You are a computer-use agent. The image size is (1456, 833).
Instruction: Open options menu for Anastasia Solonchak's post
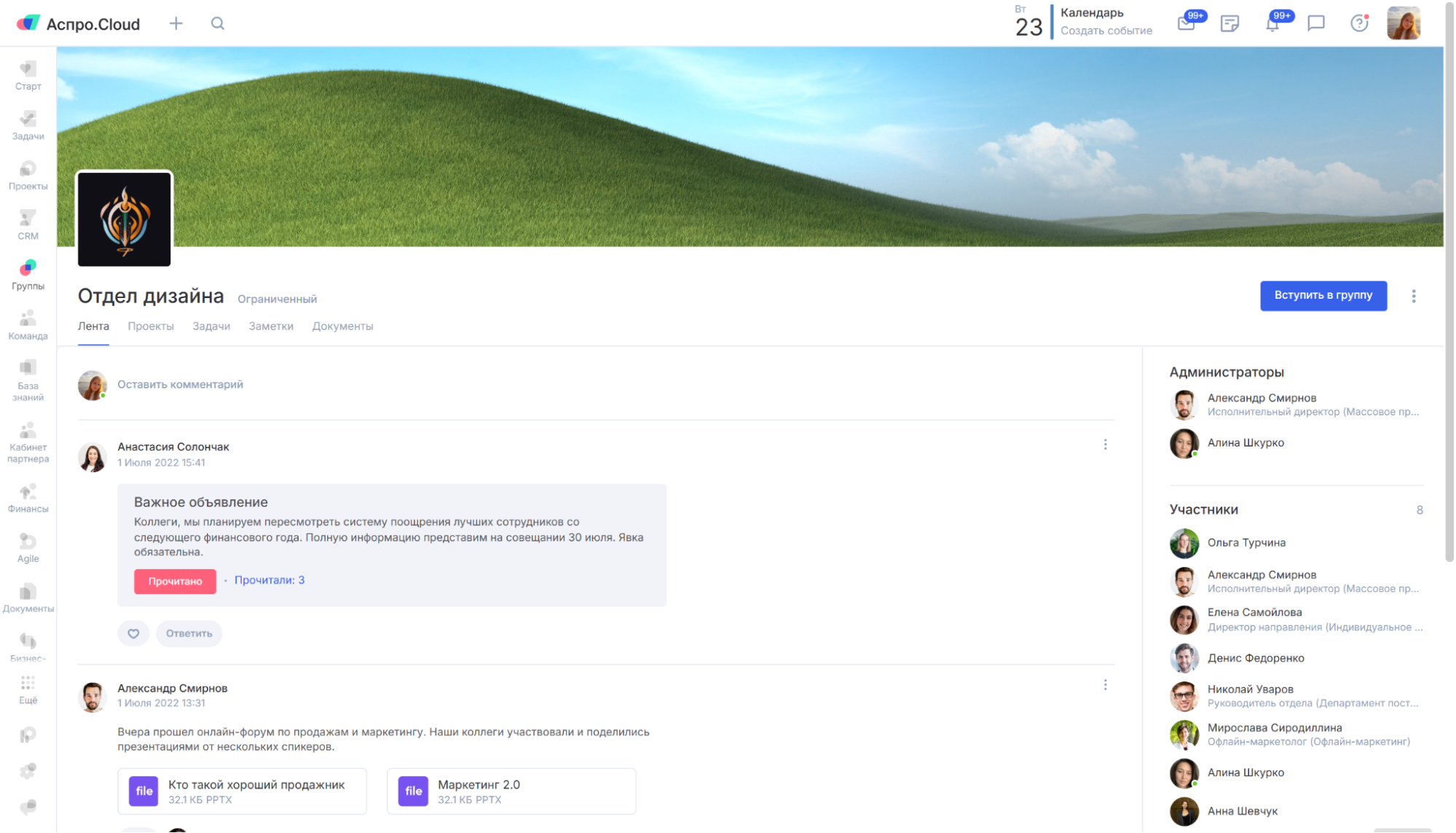pos(1105,445)
